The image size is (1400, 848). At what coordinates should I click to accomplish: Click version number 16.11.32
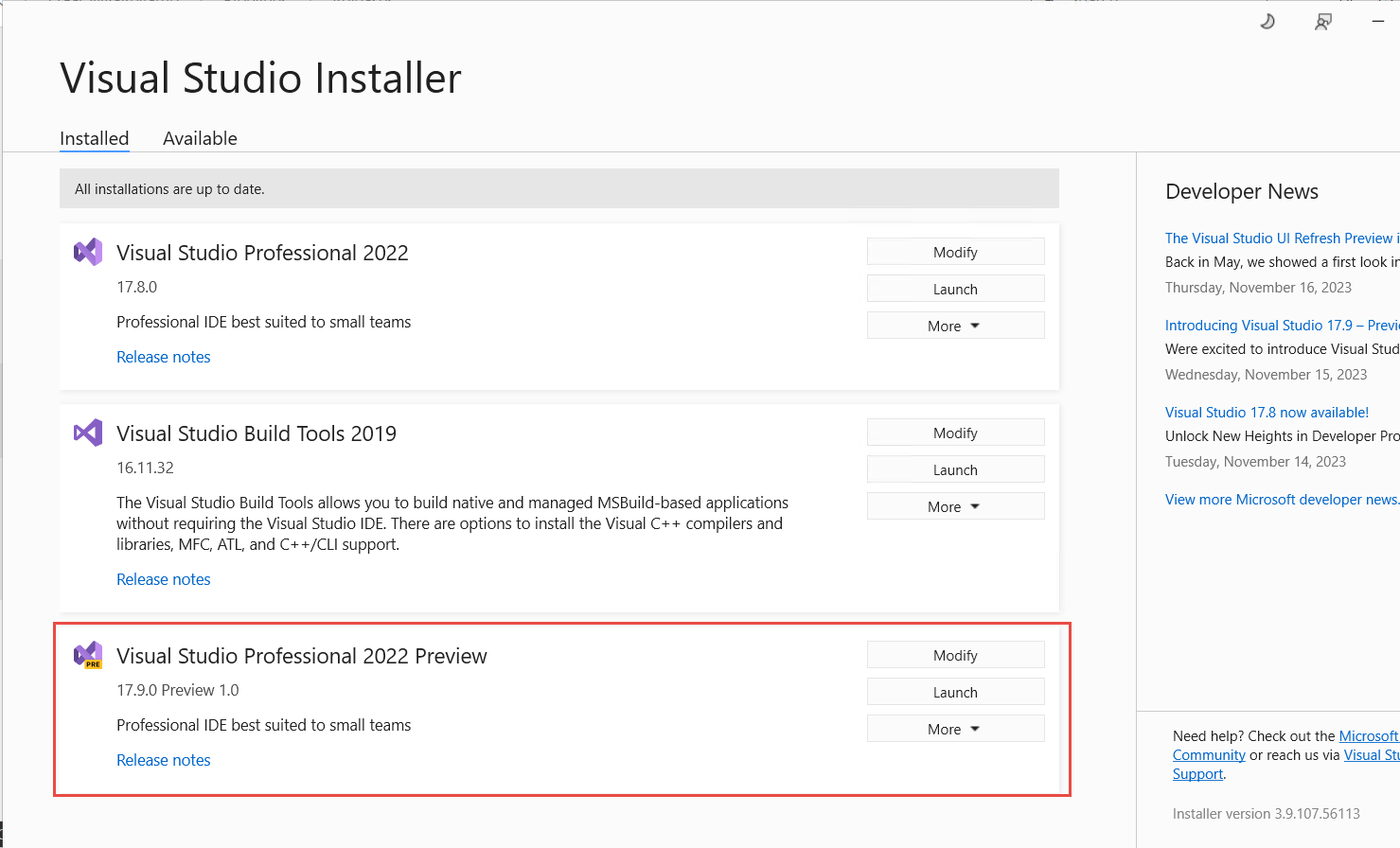pyautogui.click(x=145, y=468)
